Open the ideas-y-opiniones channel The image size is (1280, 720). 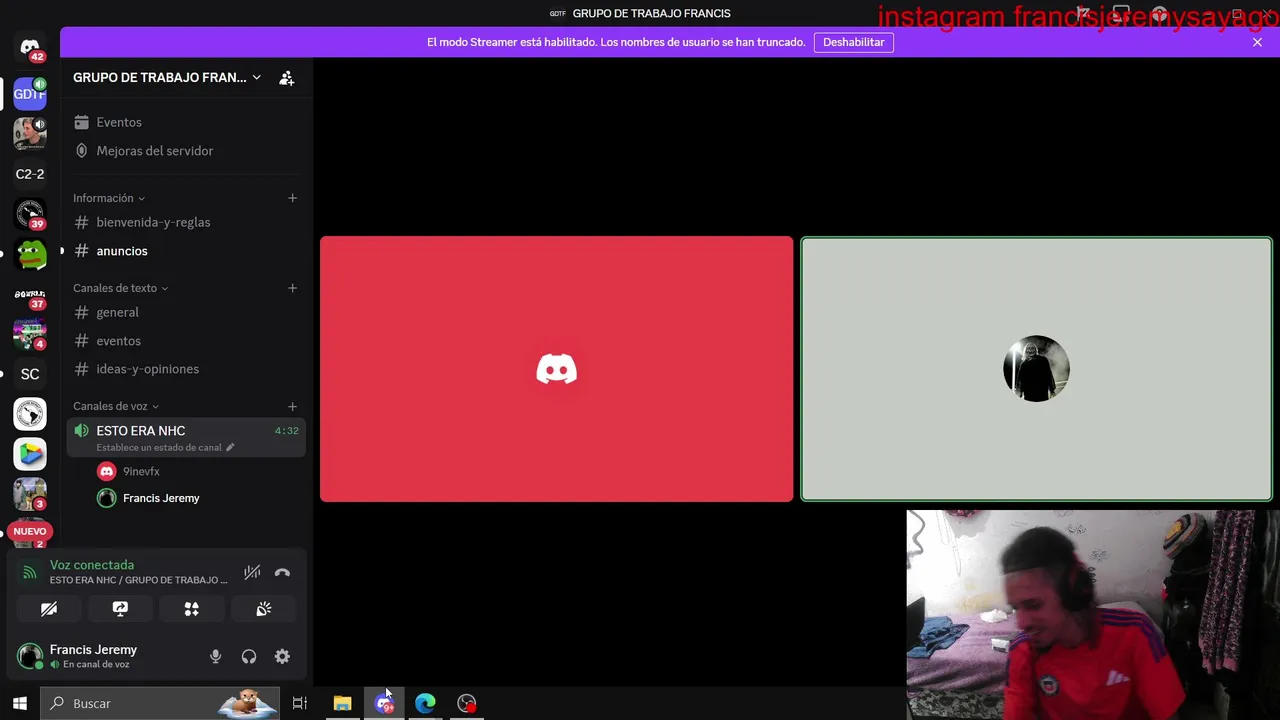187,369
